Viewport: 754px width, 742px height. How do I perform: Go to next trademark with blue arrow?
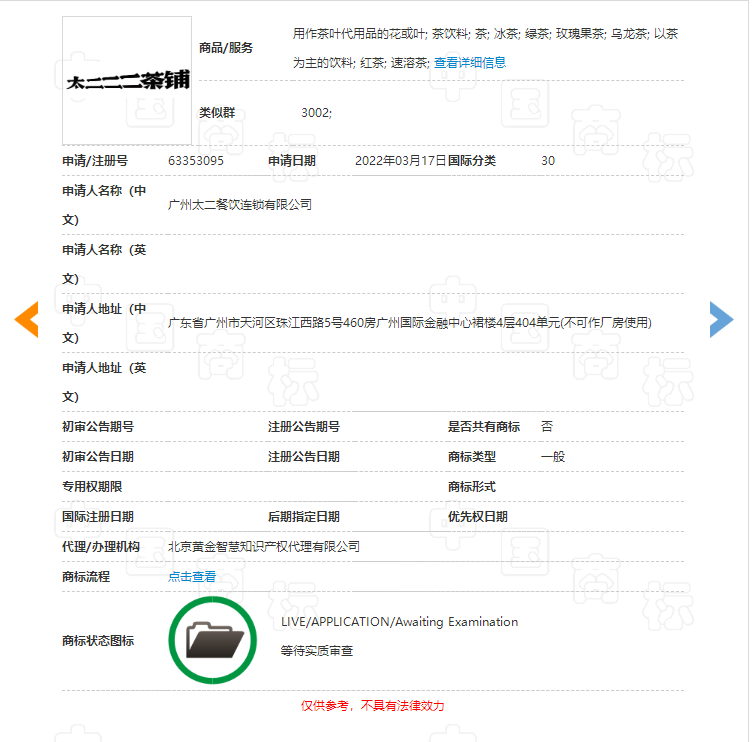(721, 319)
